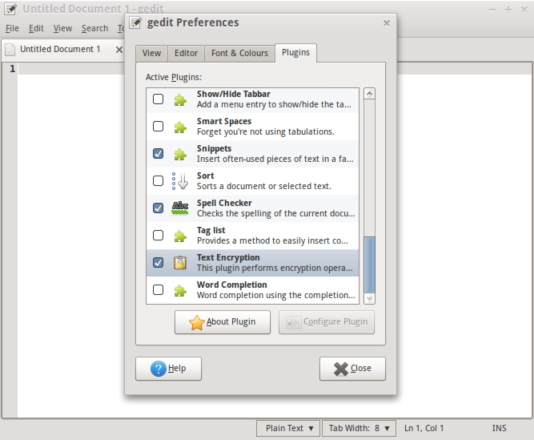Select the Tag list plugin name

[x=211, y=231]
